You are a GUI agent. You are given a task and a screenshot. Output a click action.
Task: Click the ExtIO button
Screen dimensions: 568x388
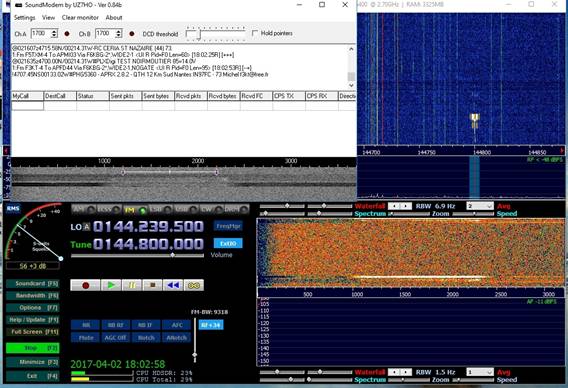tap(228, 243)
